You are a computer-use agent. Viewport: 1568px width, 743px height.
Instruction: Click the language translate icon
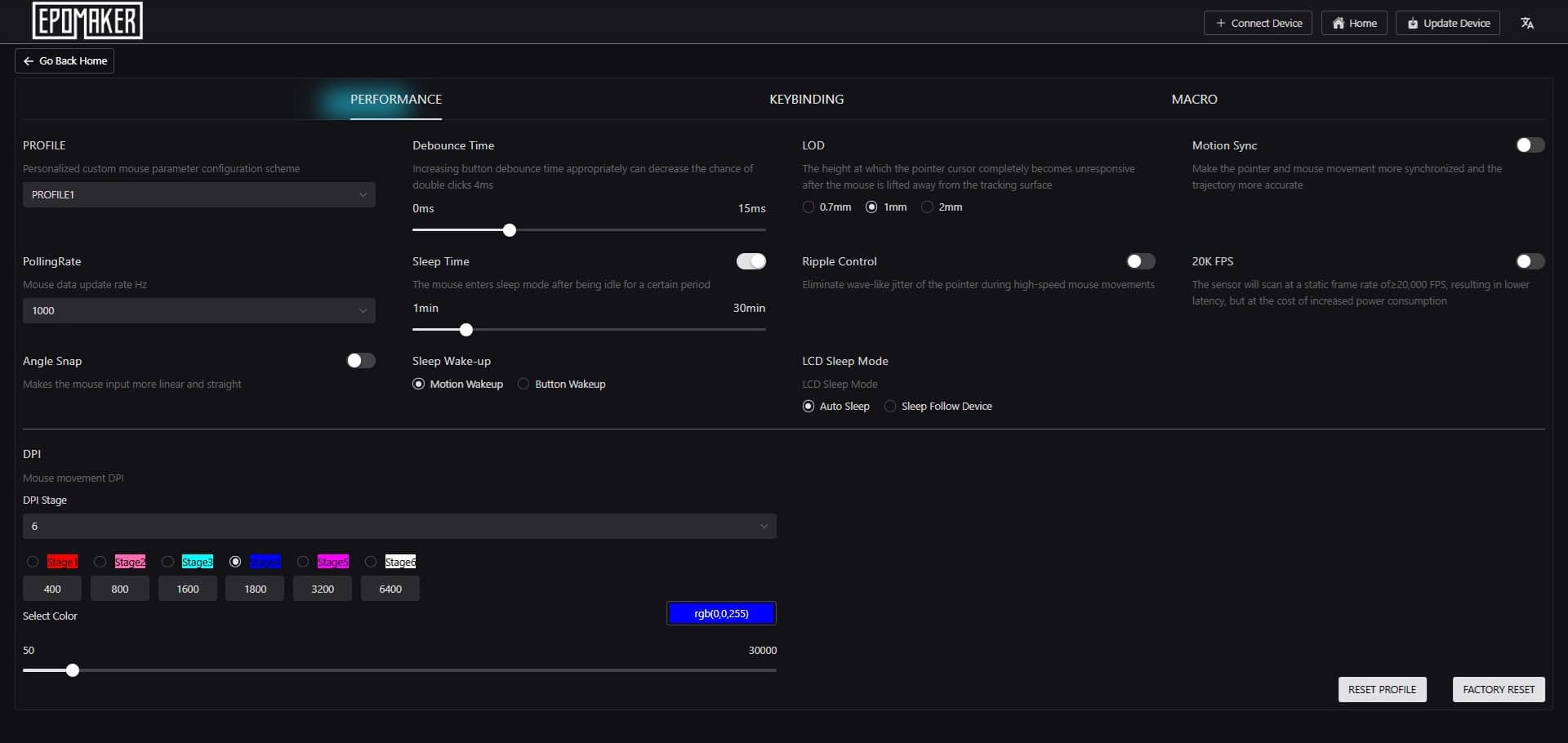click(x=1527, y=23)
